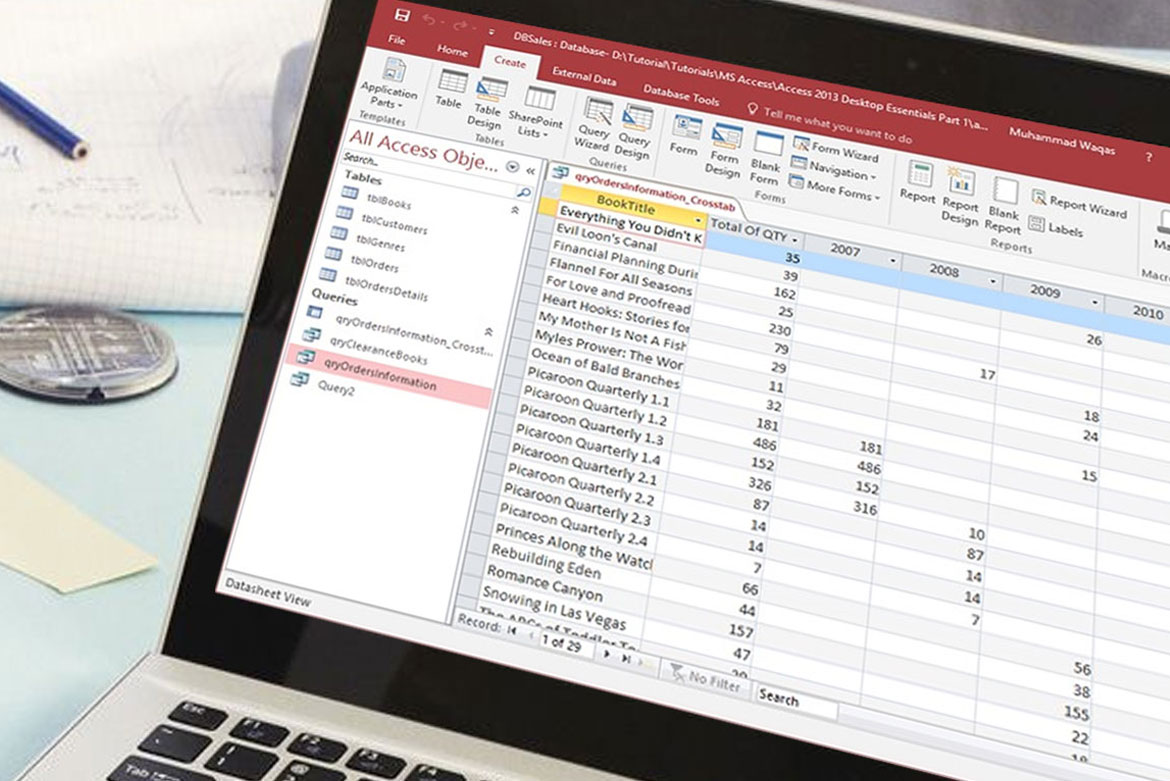
Task: Click the Undo icon in quick access toolbar
Action: 429,20
